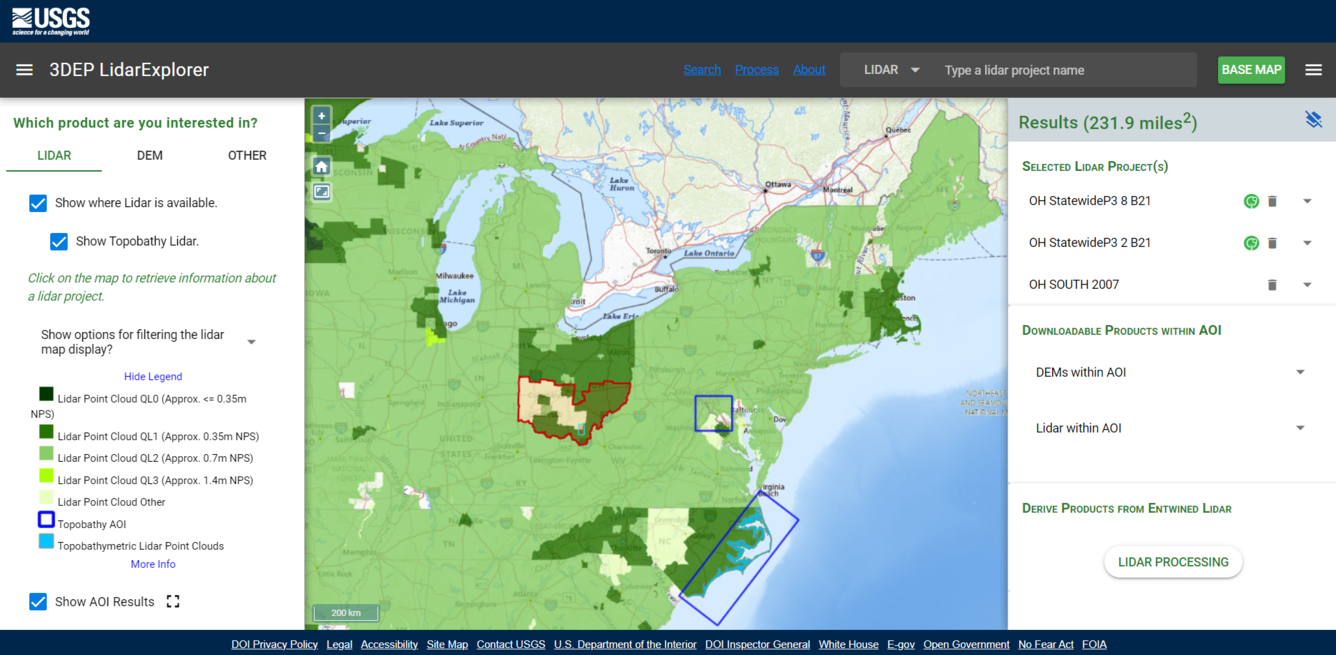Screen dimensions: 1336x655
Task: Disable Show AOI Results checkbox
Action: point(38,601)
